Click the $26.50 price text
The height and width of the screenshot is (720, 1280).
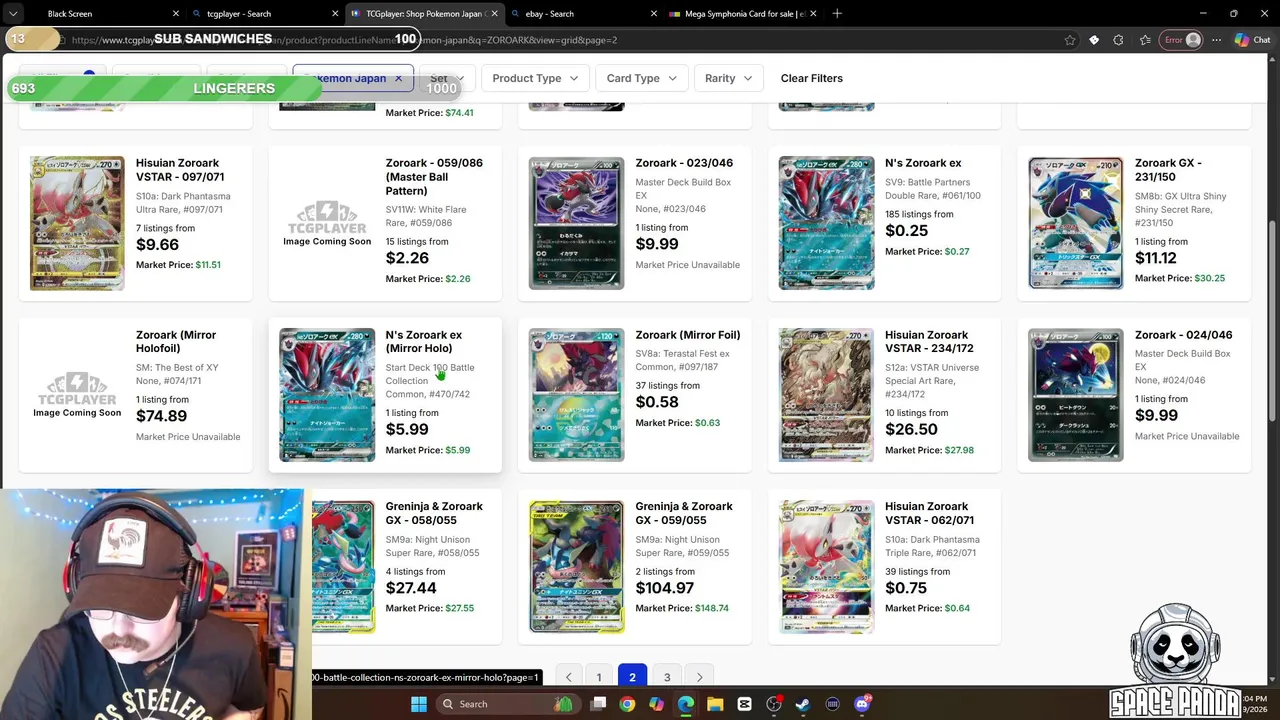pos(911,430)
